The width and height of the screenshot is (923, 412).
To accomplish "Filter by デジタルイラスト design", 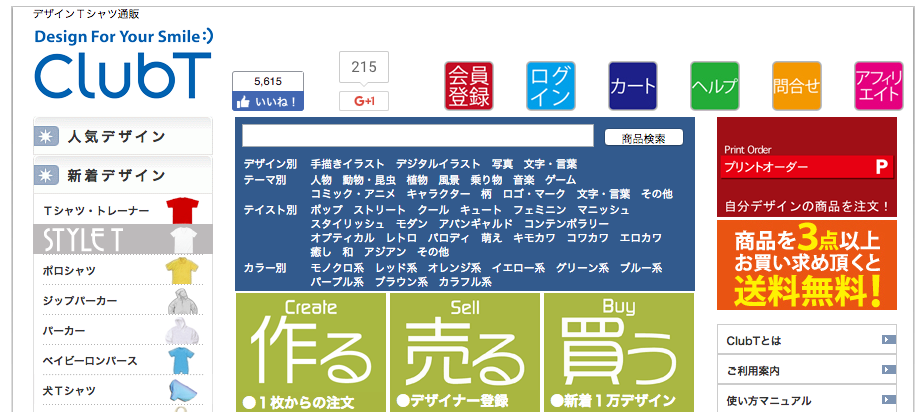I will (438, 164).
